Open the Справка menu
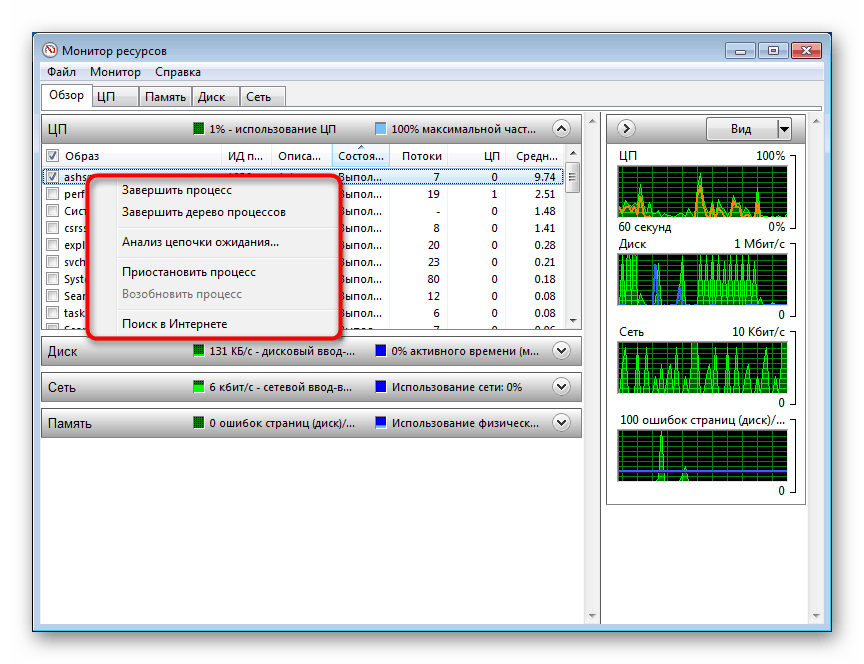864x664 pixels. tap(177, 72)
